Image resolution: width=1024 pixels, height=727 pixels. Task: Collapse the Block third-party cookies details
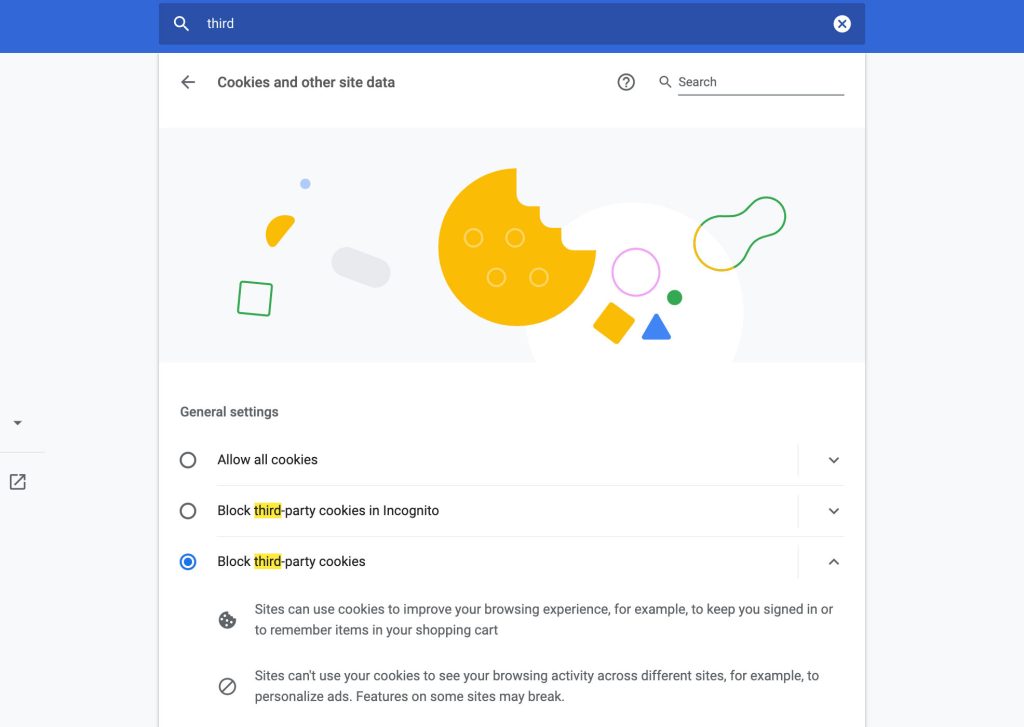point(833,561)
